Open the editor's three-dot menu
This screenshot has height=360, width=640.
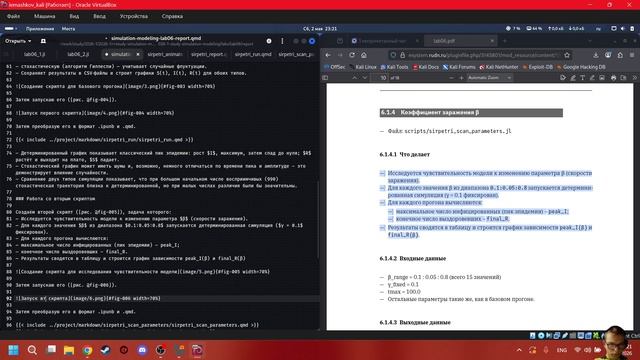tap(282, 41)
